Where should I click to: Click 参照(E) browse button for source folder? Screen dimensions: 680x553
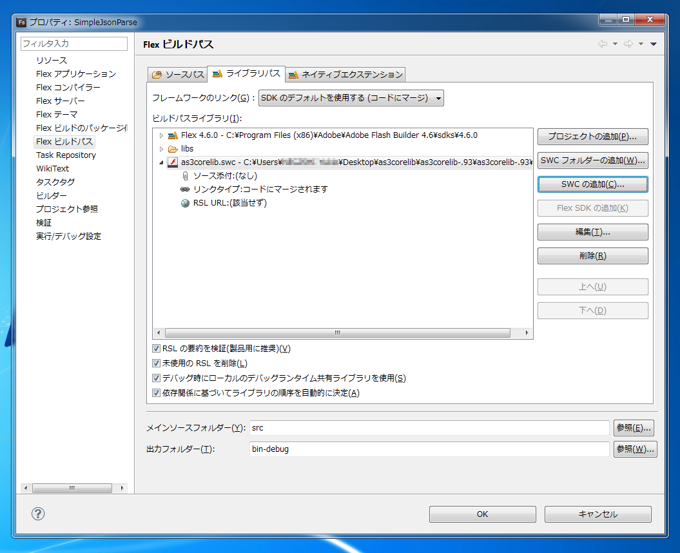[x=634, y=428]
